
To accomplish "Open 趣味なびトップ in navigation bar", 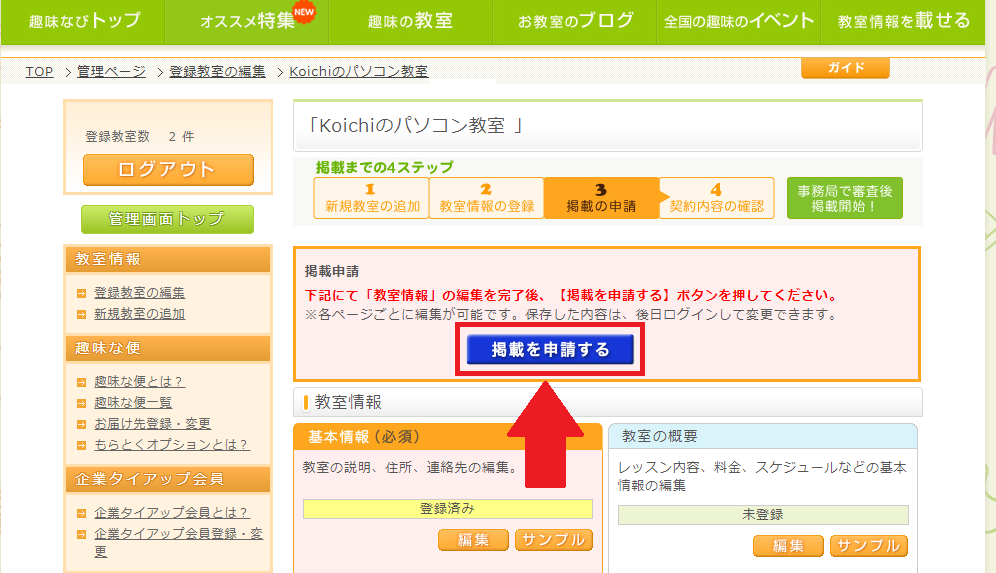I will (84, 21).
